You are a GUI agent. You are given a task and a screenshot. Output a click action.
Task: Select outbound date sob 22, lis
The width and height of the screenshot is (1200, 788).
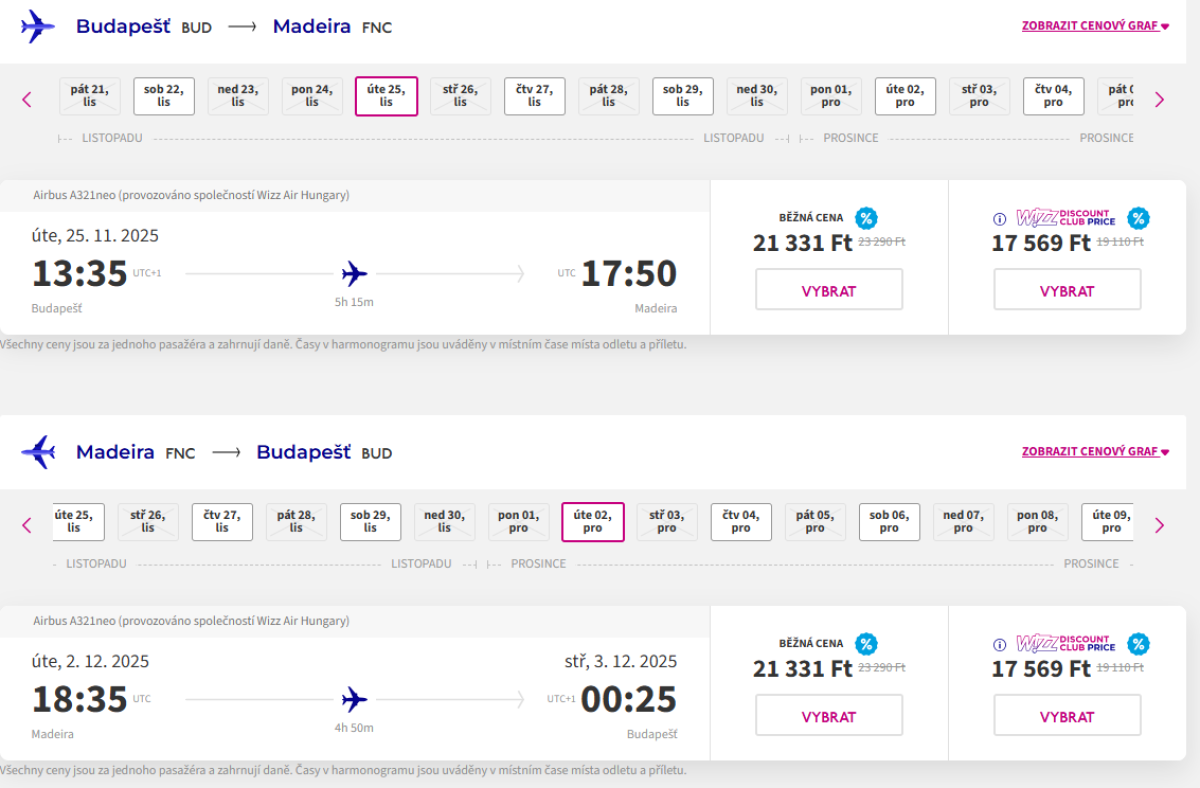pos(164,96)
